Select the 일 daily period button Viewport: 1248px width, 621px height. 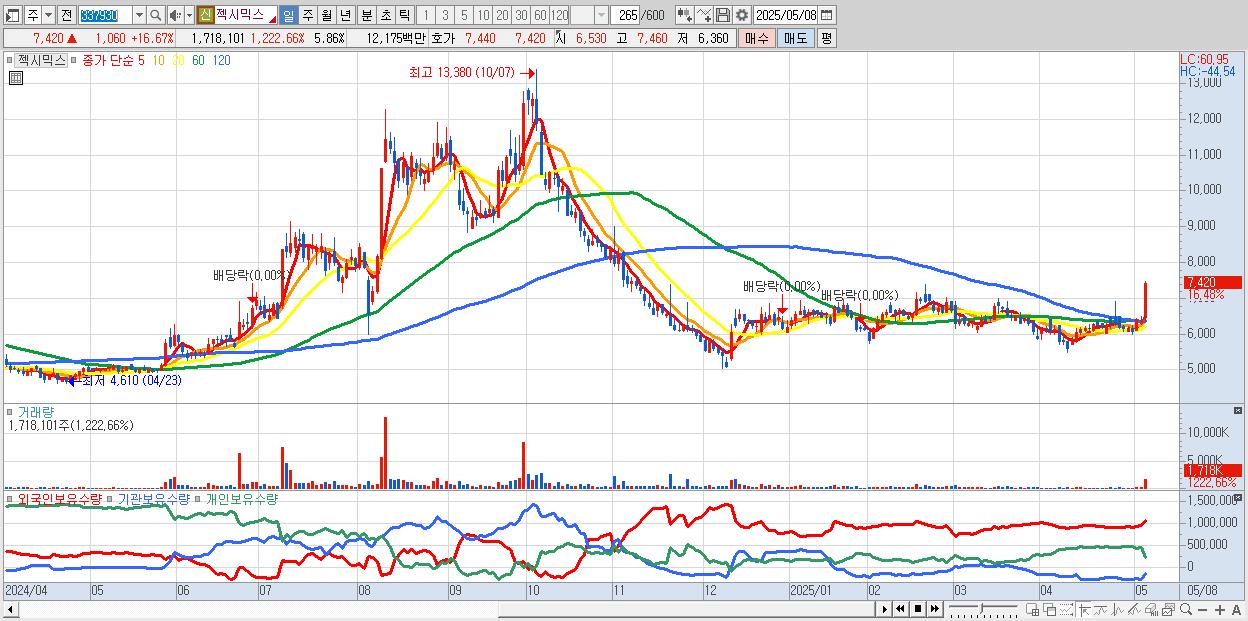[x=289, y=15]
